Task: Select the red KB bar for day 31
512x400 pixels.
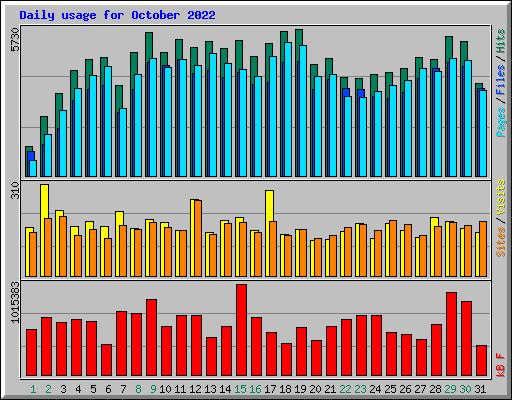Action: coord(482,361)
